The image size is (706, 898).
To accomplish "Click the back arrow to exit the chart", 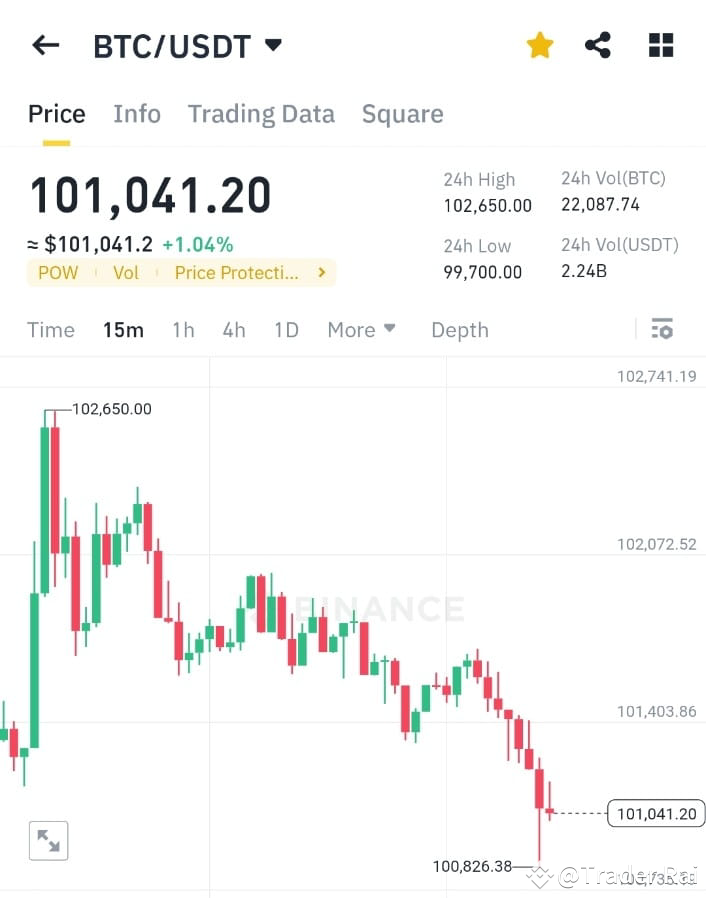I will (x=46, y=44).
